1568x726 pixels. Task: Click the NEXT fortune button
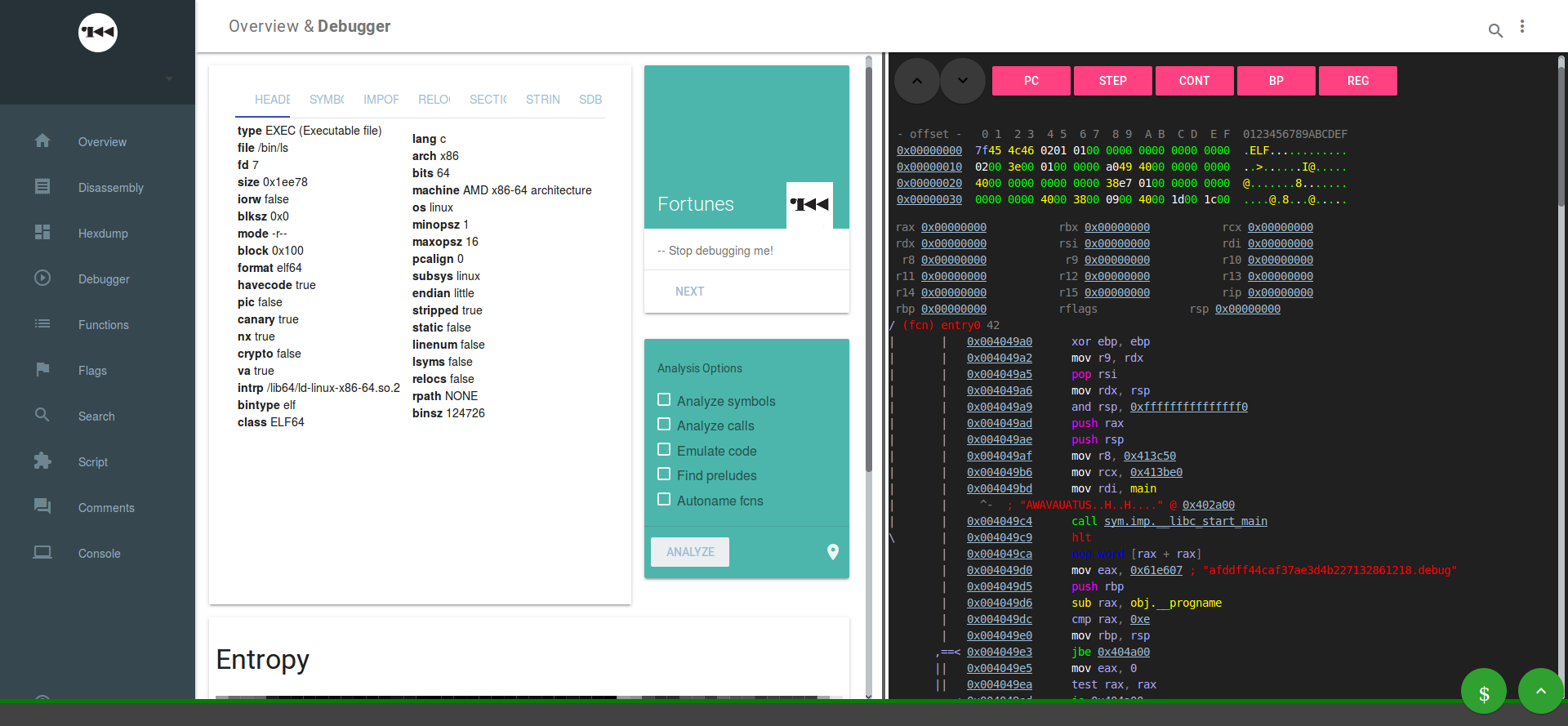[689, 292]
